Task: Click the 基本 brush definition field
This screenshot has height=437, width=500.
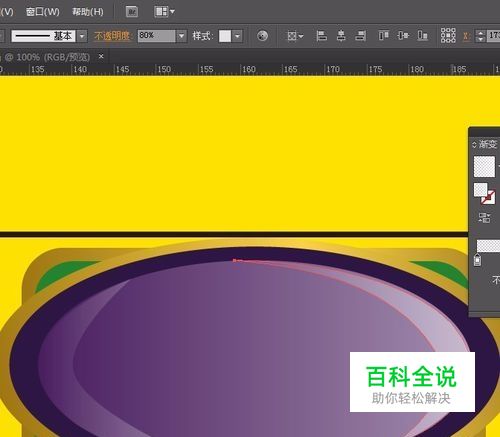Action: pos(43,36)
